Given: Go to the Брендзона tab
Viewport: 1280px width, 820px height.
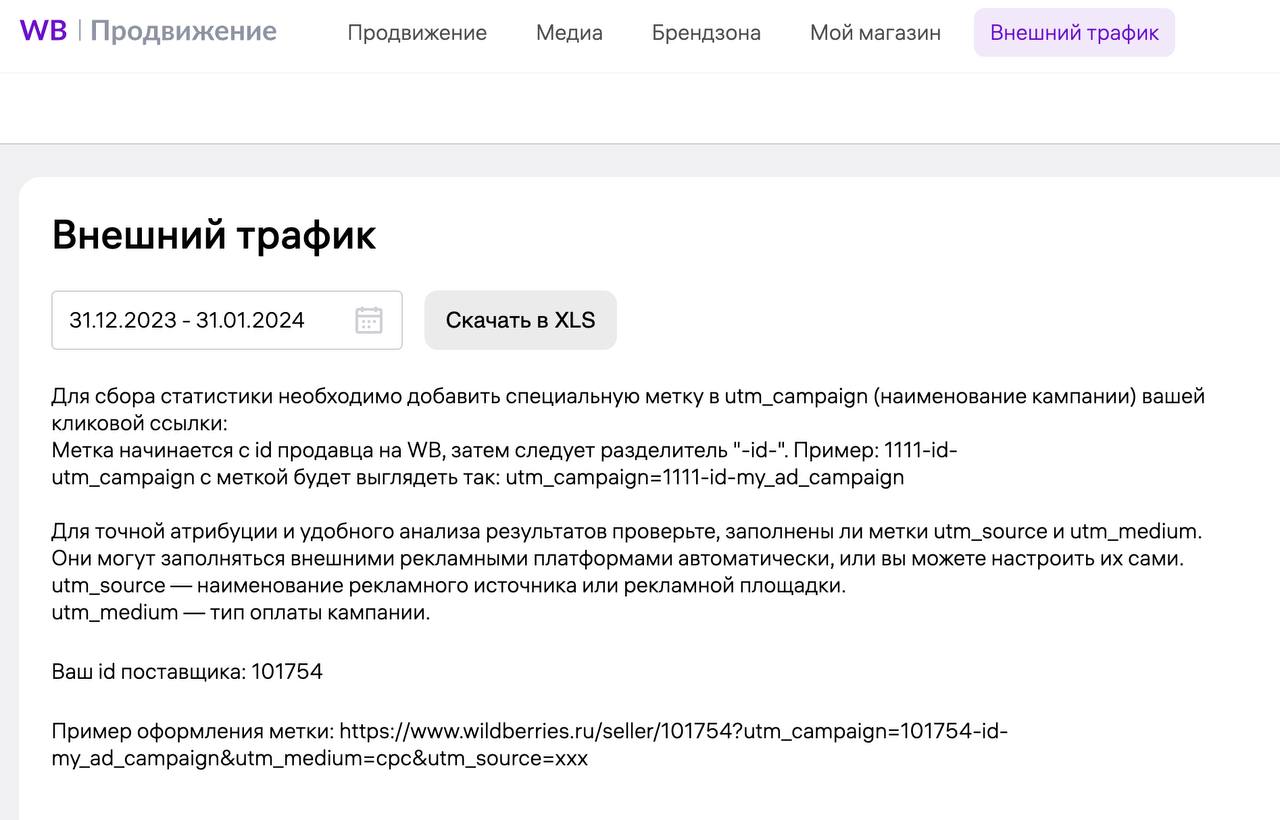Looking at the screenshot, I should (706, 33).
